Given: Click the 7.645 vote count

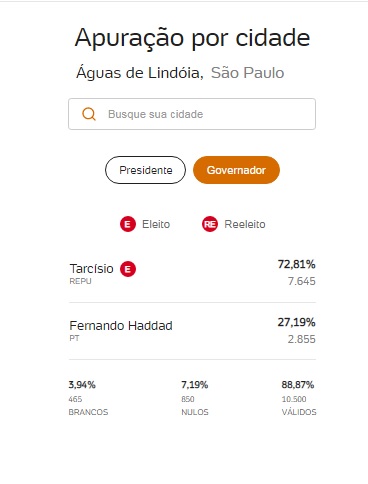Looking at the screenshot, I should 301,281.
